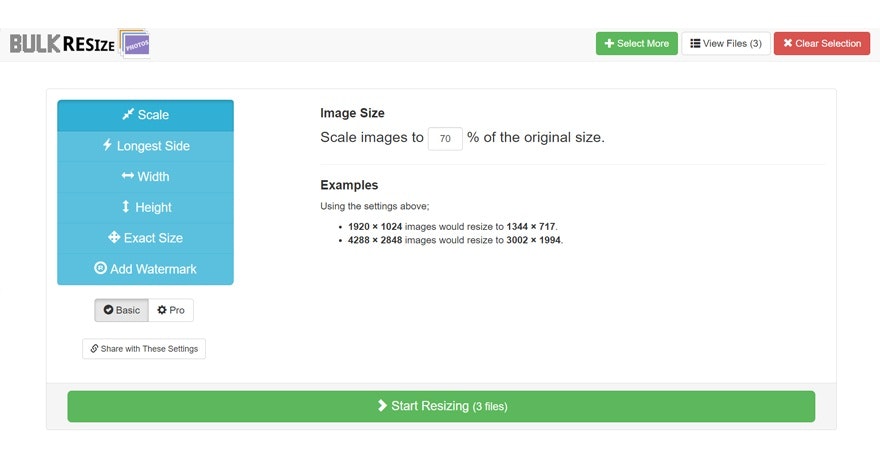Enable Basic settings mode

pyautogui.click(x=122, y=310)
